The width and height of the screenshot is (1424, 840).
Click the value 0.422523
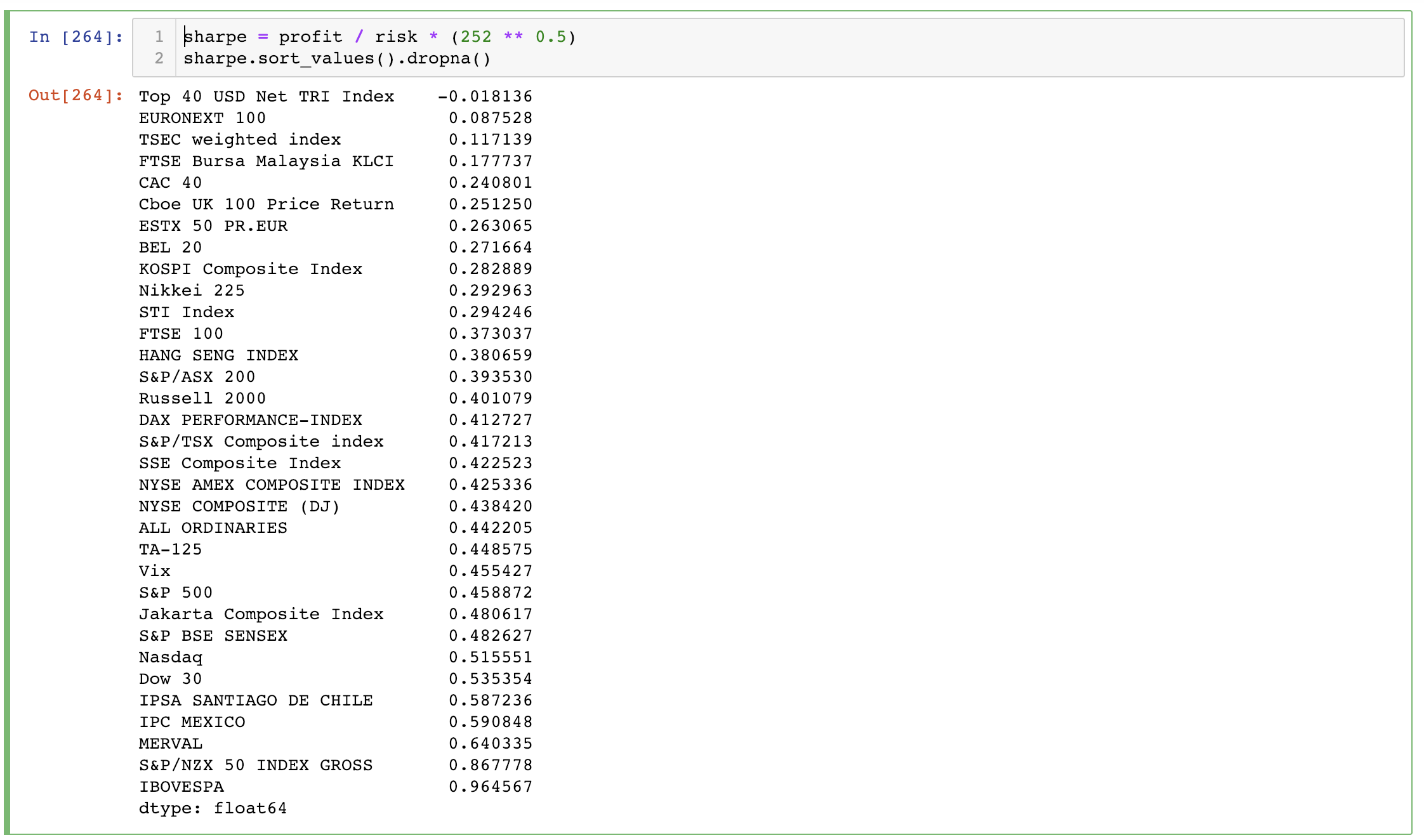[x=491, y=463]
